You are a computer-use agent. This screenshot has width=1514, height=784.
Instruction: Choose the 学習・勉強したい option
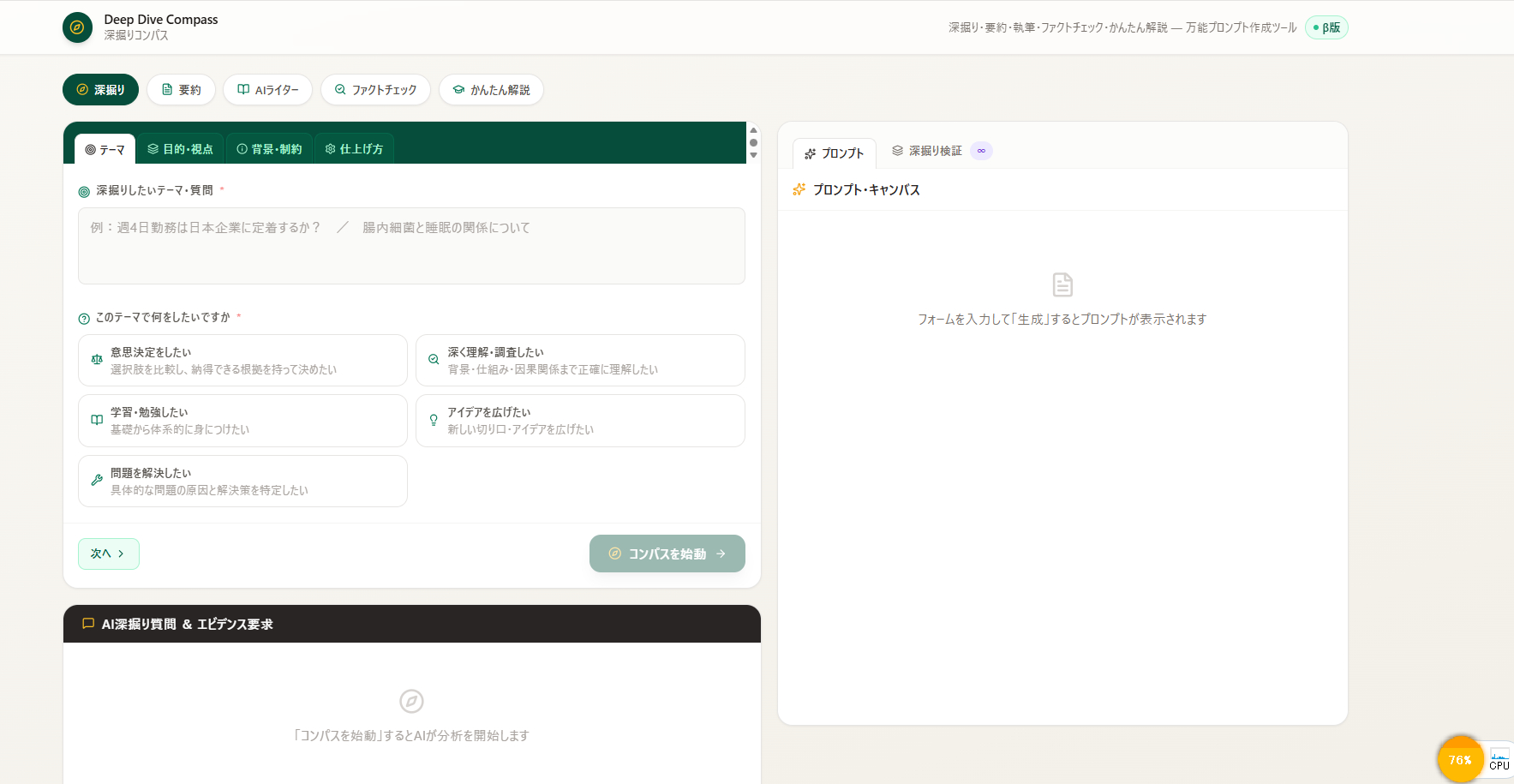click(242, 421)
